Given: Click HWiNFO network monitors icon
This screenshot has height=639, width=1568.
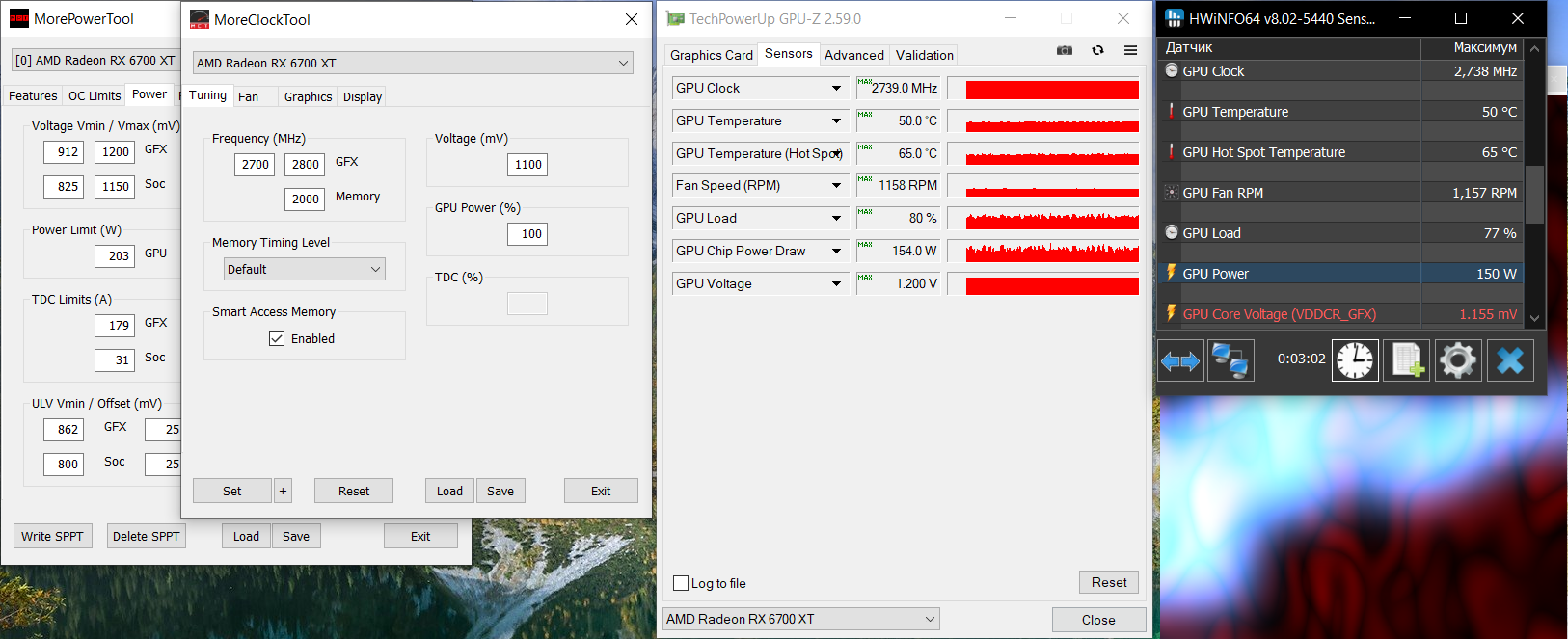Looking at the screenshot, I should 1230,361.
